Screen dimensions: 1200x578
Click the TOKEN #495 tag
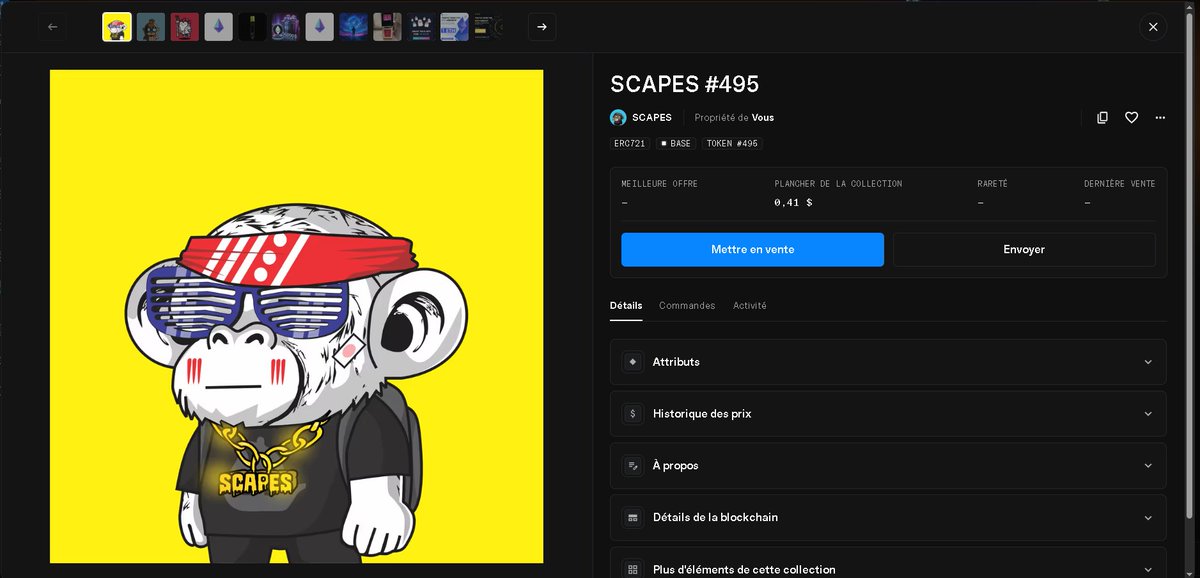[x=732, y=144]
